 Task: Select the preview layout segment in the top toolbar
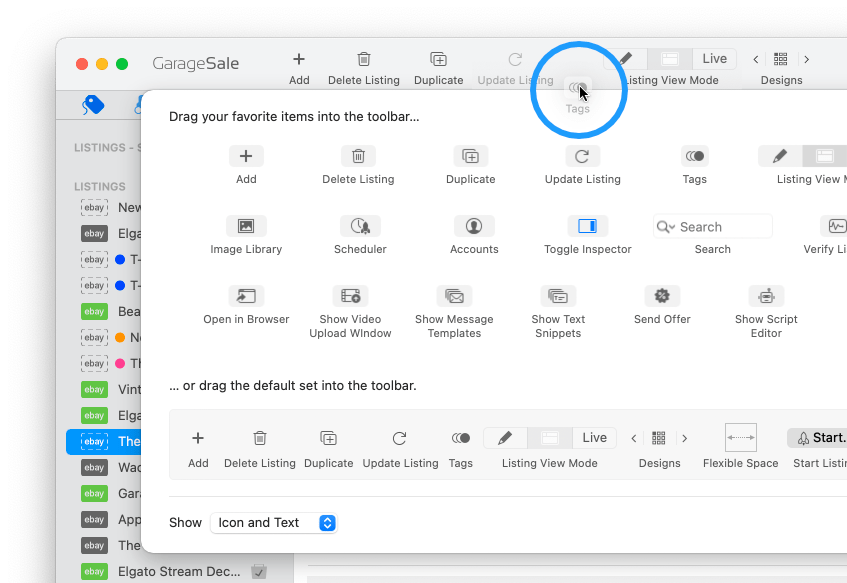(670, 59)
